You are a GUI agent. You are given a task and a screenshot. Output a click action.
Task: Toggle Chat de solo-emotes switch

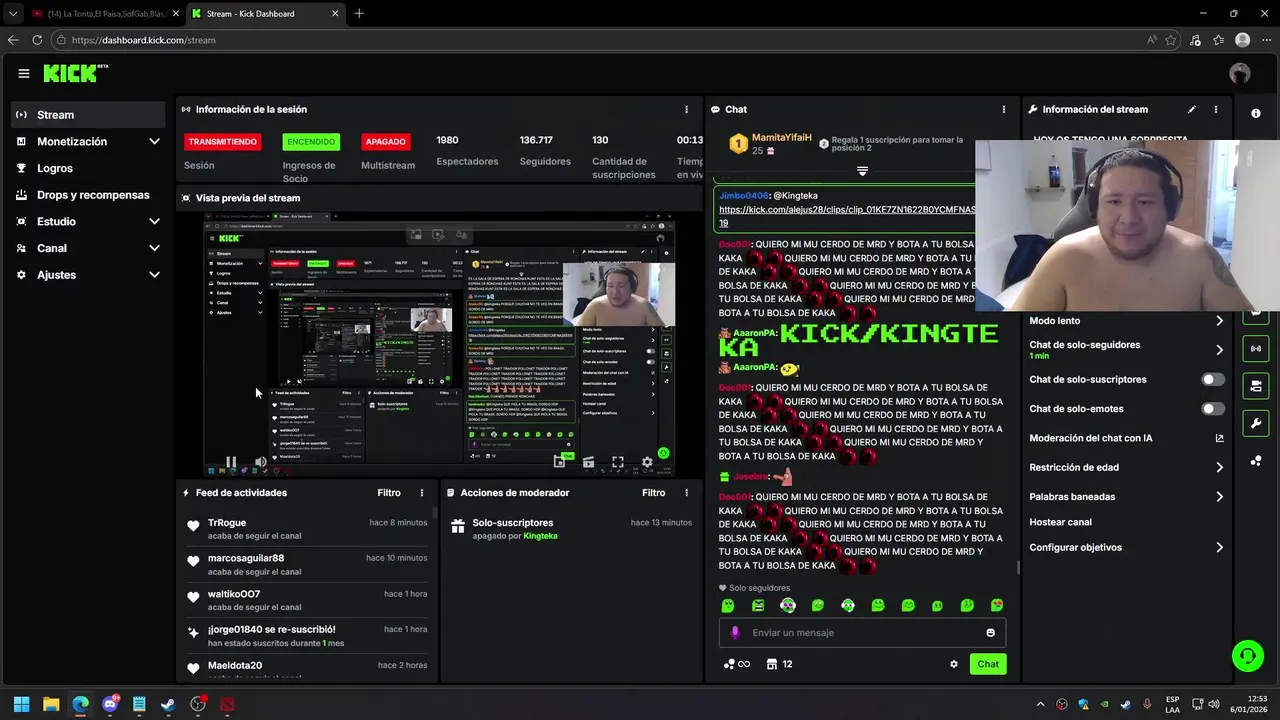pyautogui.click(x=1213, y=408)
